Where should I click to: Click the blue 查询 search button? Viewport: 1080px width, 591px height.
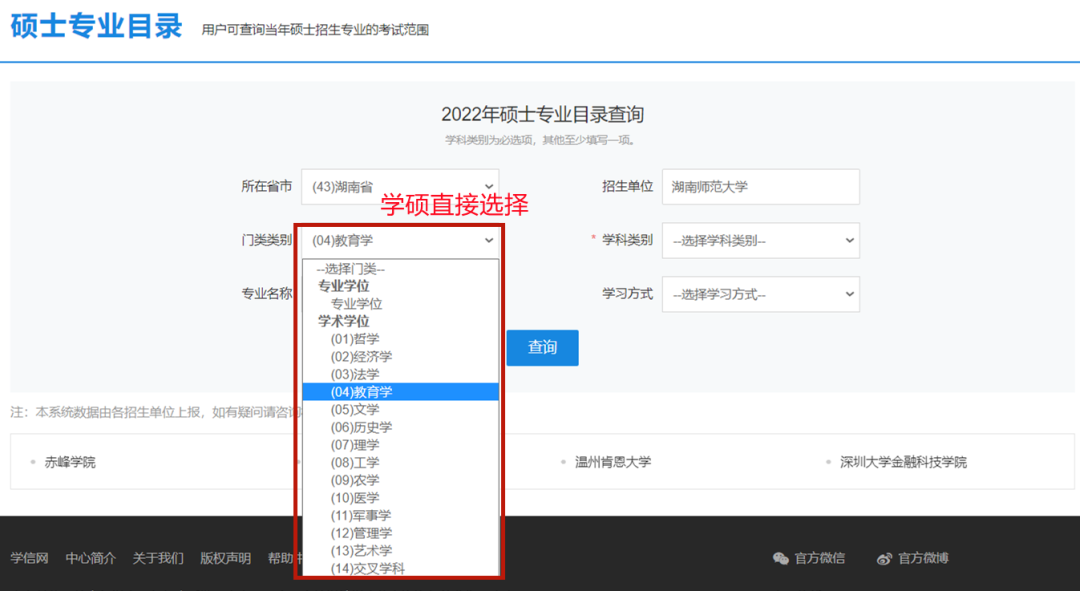[542, 347]
